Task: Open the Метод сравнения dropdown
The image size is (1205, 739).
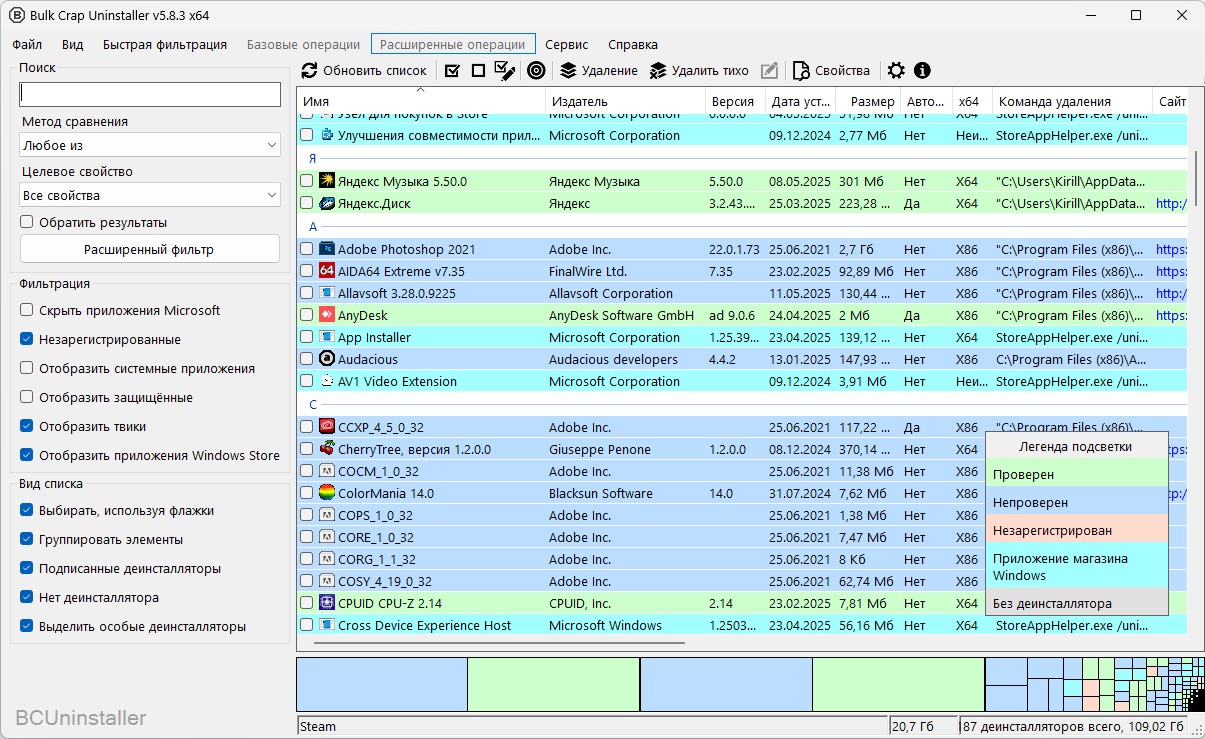Action: point(150,145)
